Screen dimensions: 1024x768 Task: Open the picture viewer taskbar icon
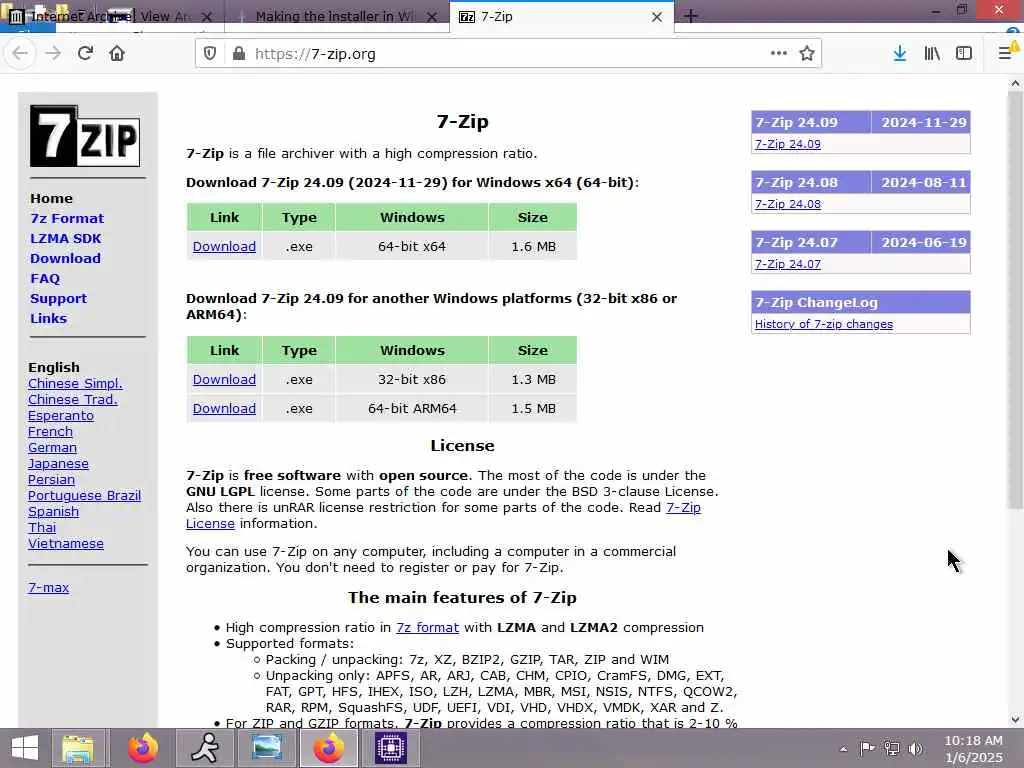coord(266,748)
